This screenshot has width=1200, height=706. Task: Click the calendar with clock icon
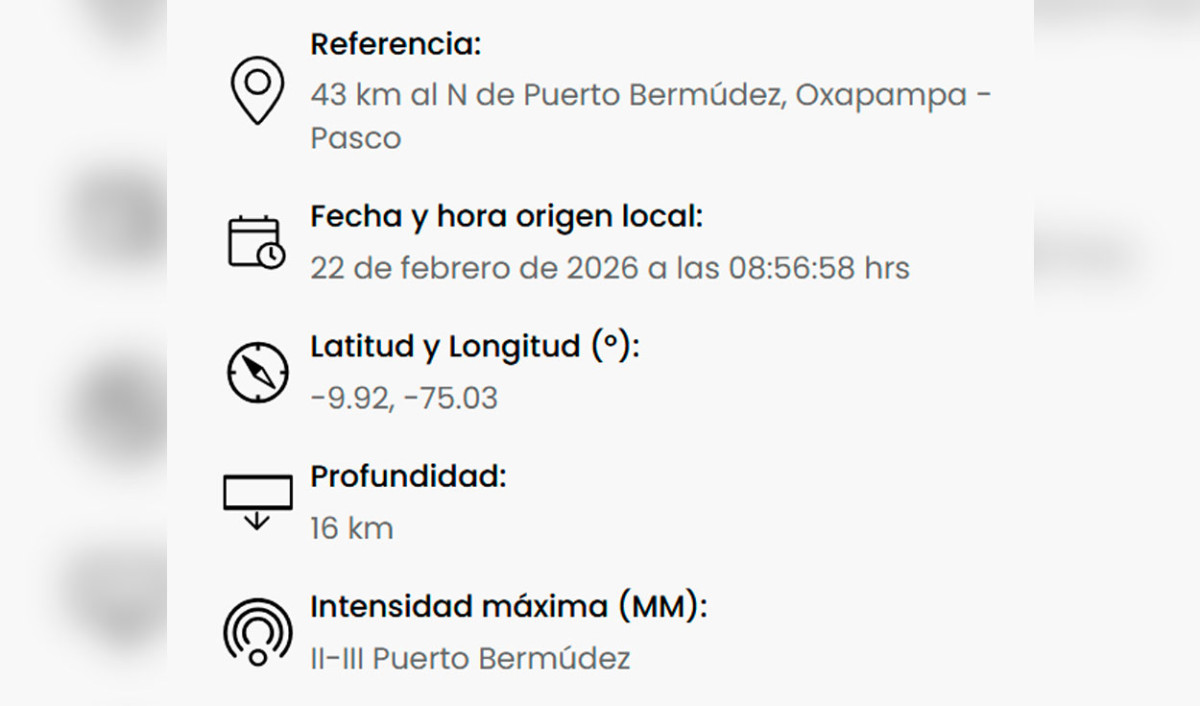255,241
